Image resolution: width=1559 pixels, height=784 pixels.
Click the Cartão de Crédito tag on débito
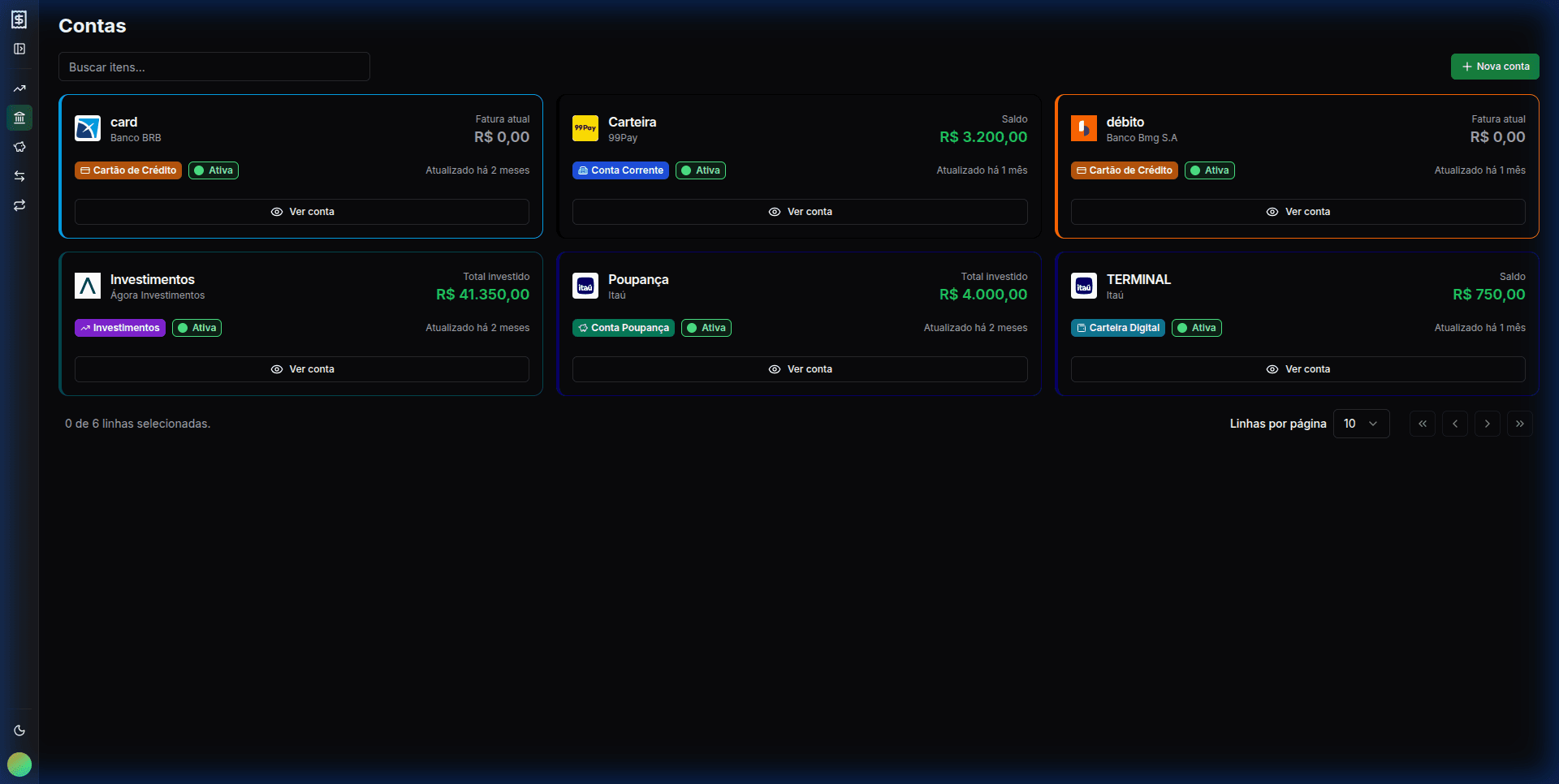tap(1124, 170)
